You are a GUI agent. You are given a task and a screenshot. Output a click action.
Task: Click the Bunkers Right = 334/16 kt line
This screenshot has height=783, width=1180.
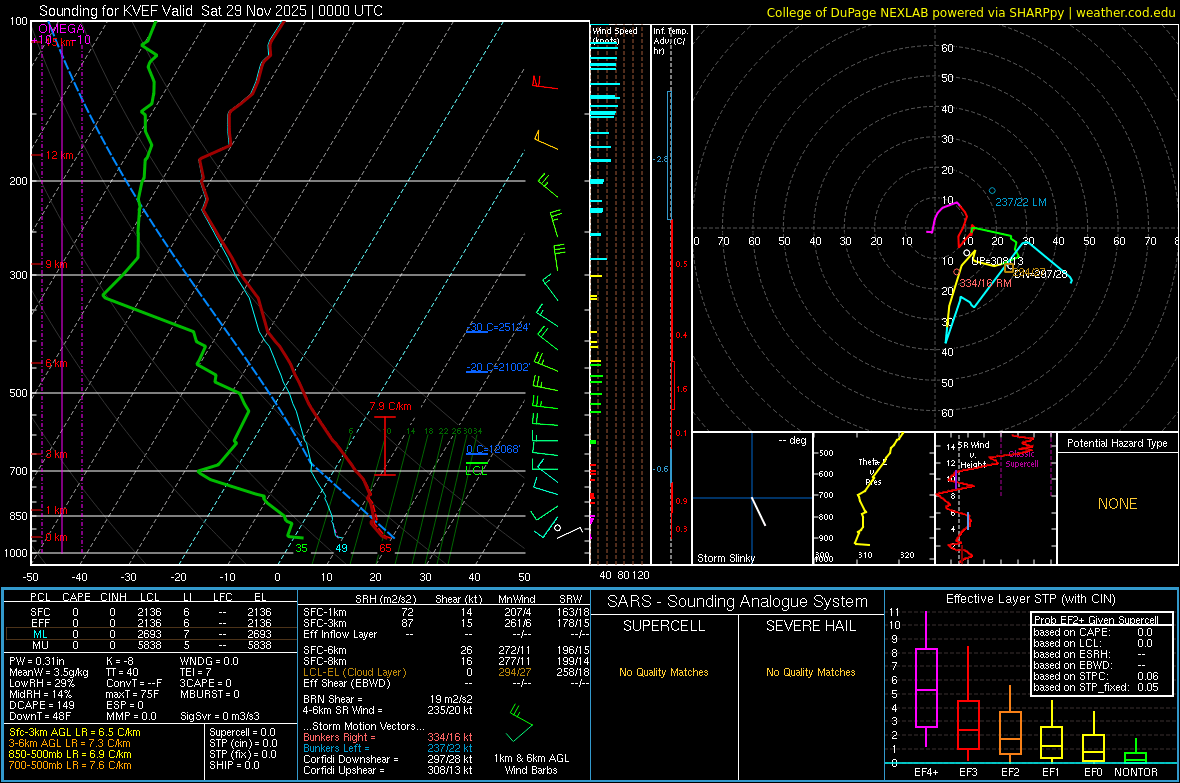point(388,738)
